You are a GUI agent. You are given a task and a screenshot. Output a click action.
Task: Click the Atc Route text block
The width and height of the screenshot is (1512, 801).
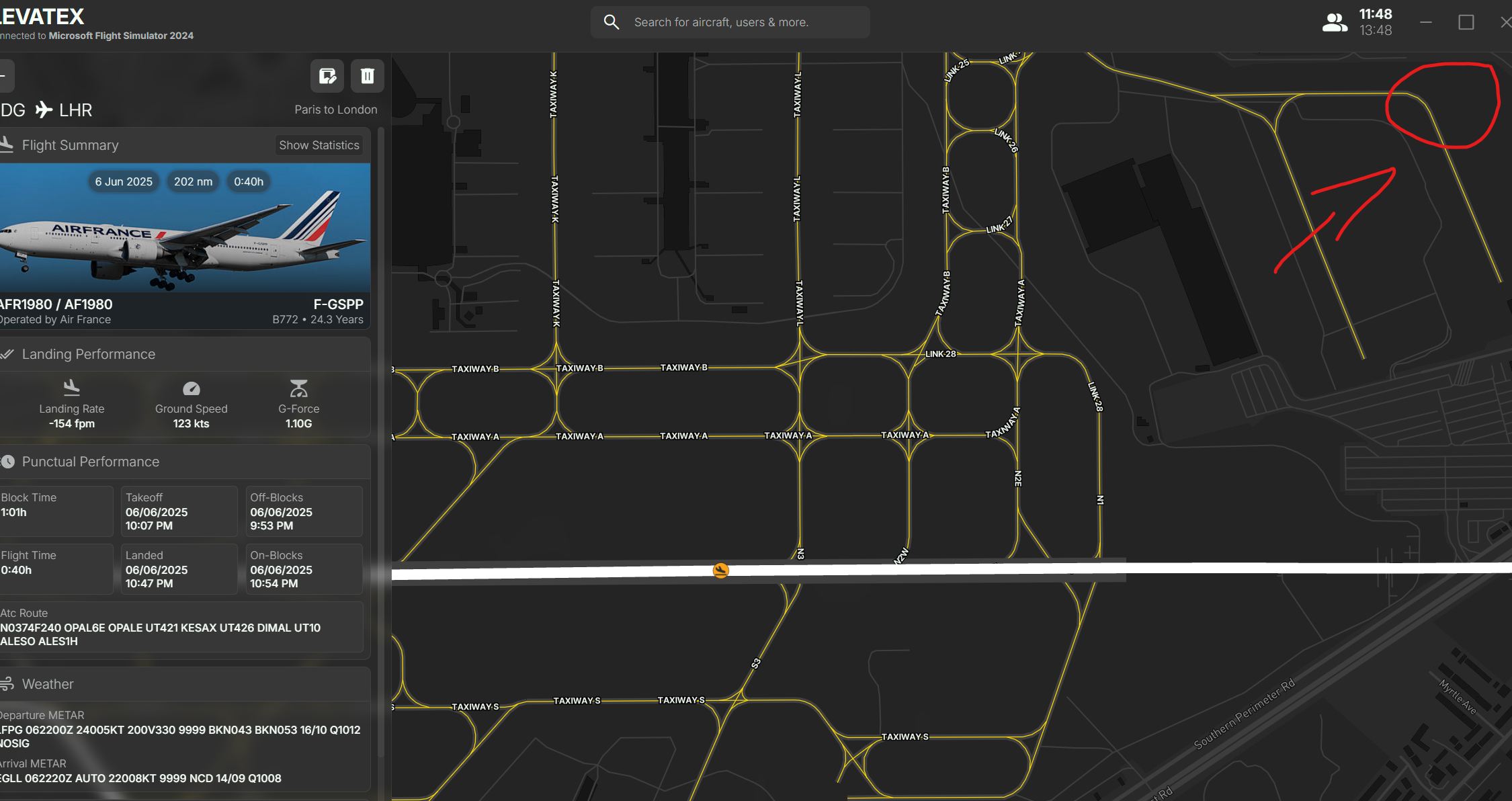point(181,627)
